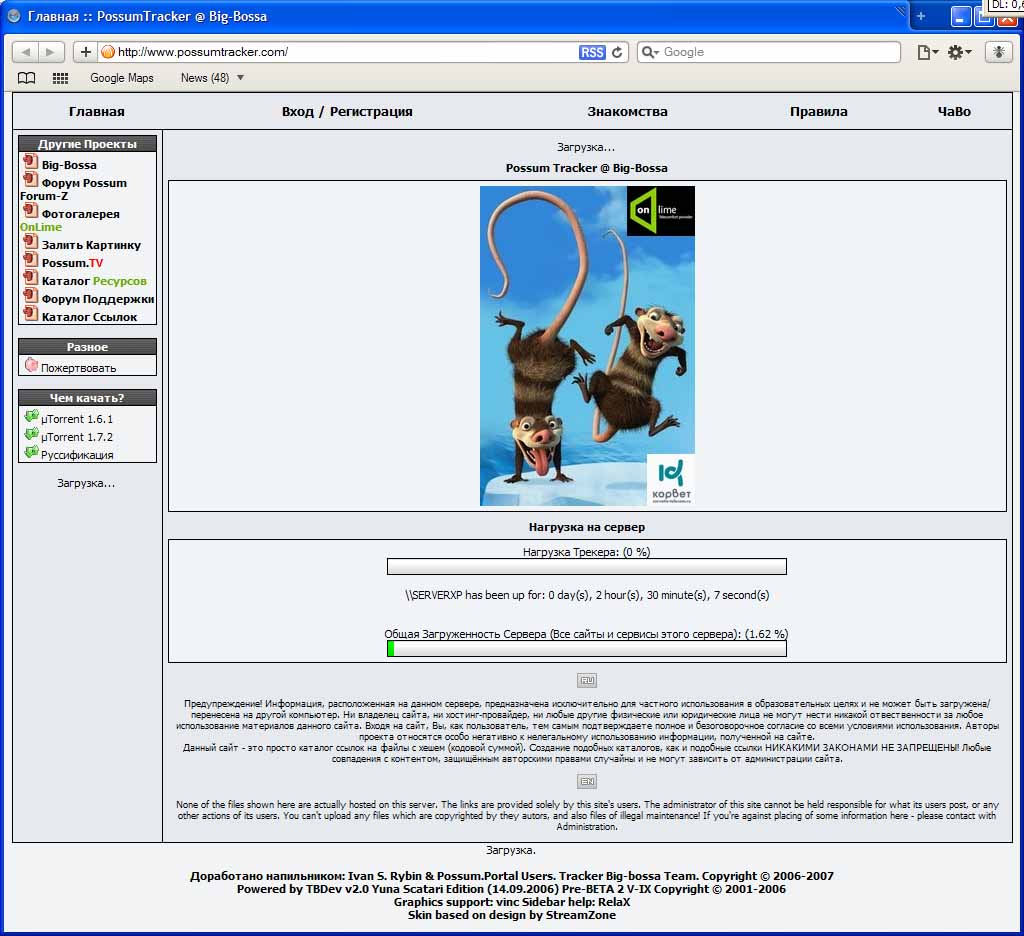Click the Нагрузка на сервер heading

click(586, 527)
